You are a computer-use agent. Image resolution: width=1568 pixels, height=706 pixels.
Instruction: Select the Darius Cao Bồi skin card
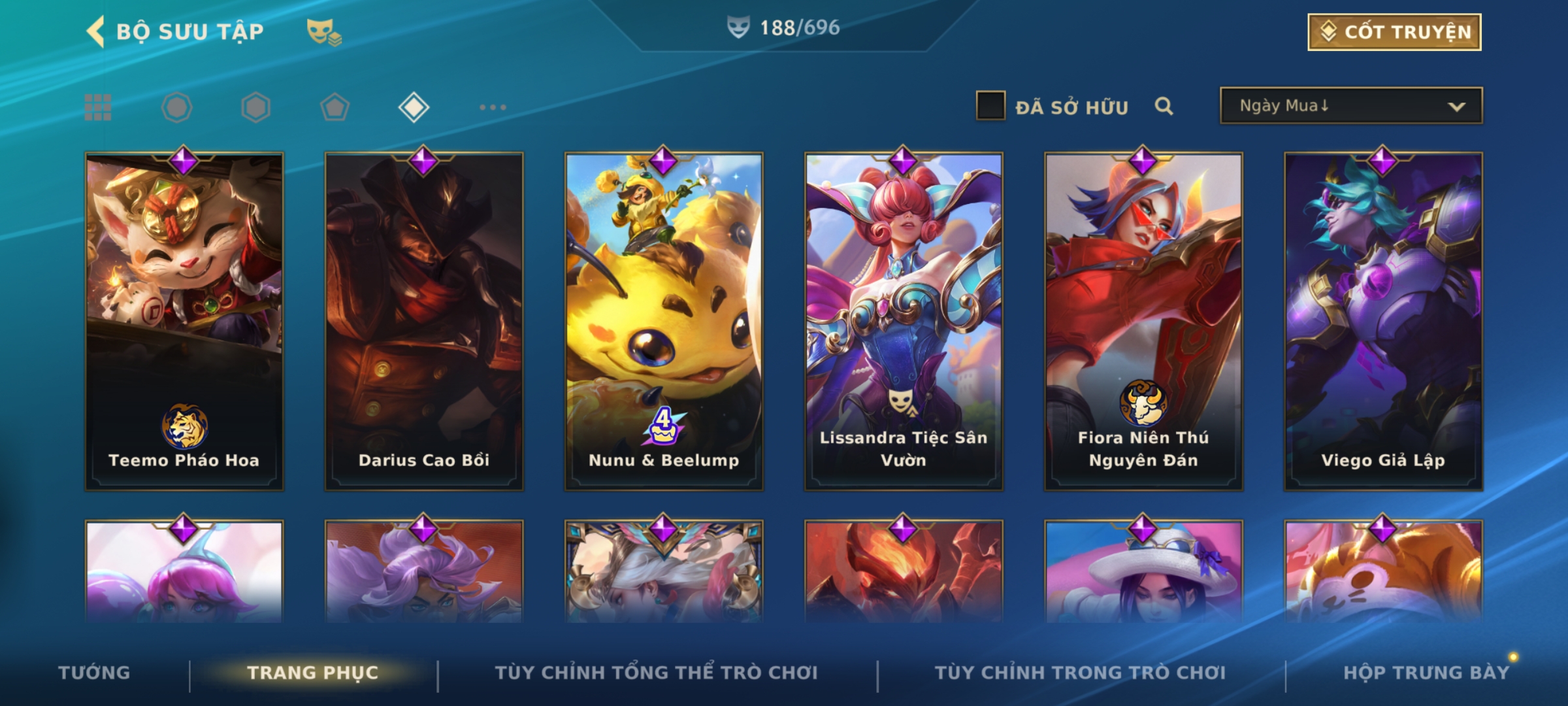[424, 322]
